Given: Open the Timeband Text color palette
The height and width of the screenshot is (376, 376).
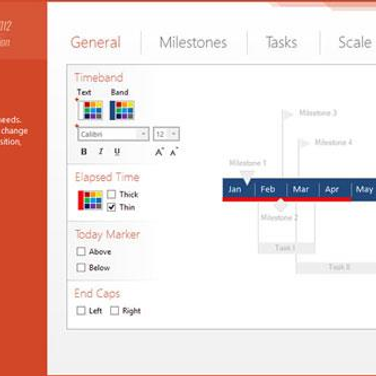Looking at the screenshot, I should (90, 110).
